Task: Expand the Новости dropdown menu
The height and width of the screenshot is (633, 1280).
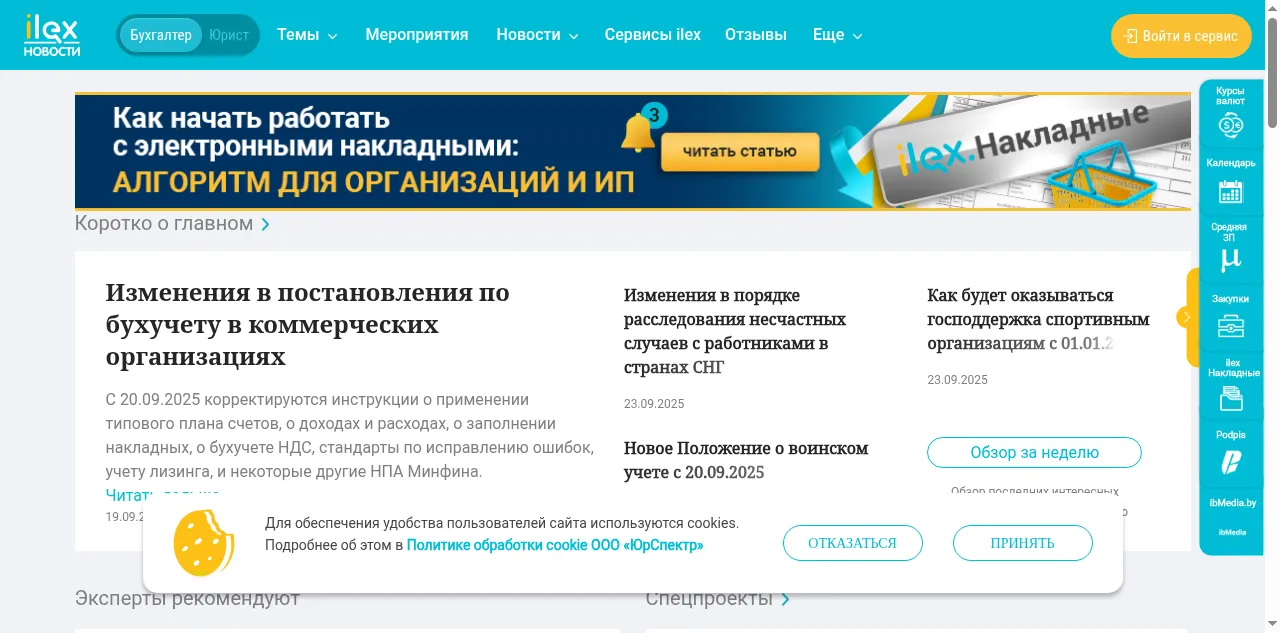Action: 537,35
